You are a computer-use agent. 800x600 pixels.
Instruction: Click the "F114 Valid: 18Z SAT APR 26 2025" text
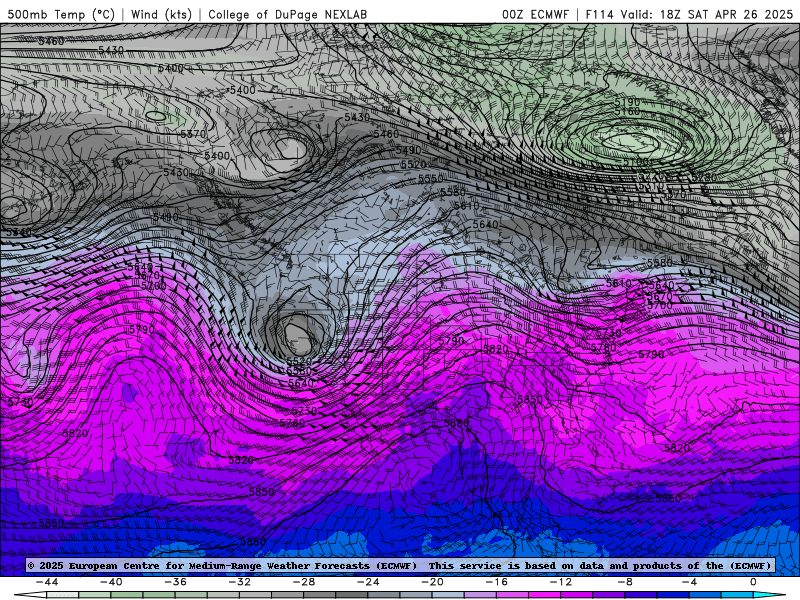689,14
